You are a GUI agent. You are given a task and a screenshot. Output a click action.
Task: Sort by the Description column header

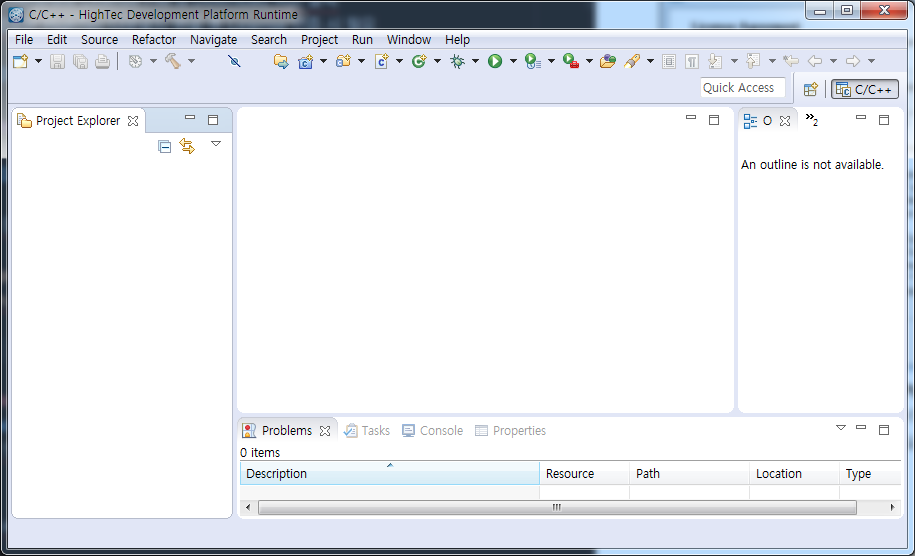(x=390, y=473)
